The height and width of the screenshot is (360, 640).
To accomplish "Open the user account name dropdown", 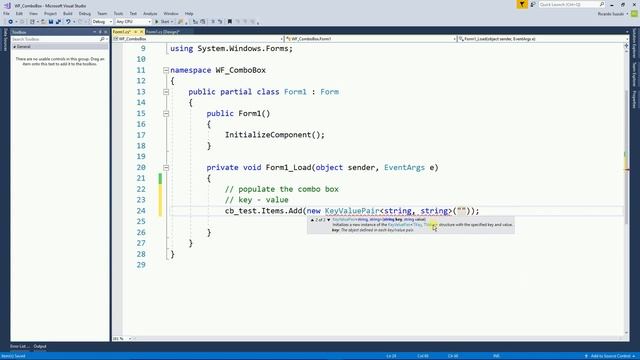I will (613, 14).
